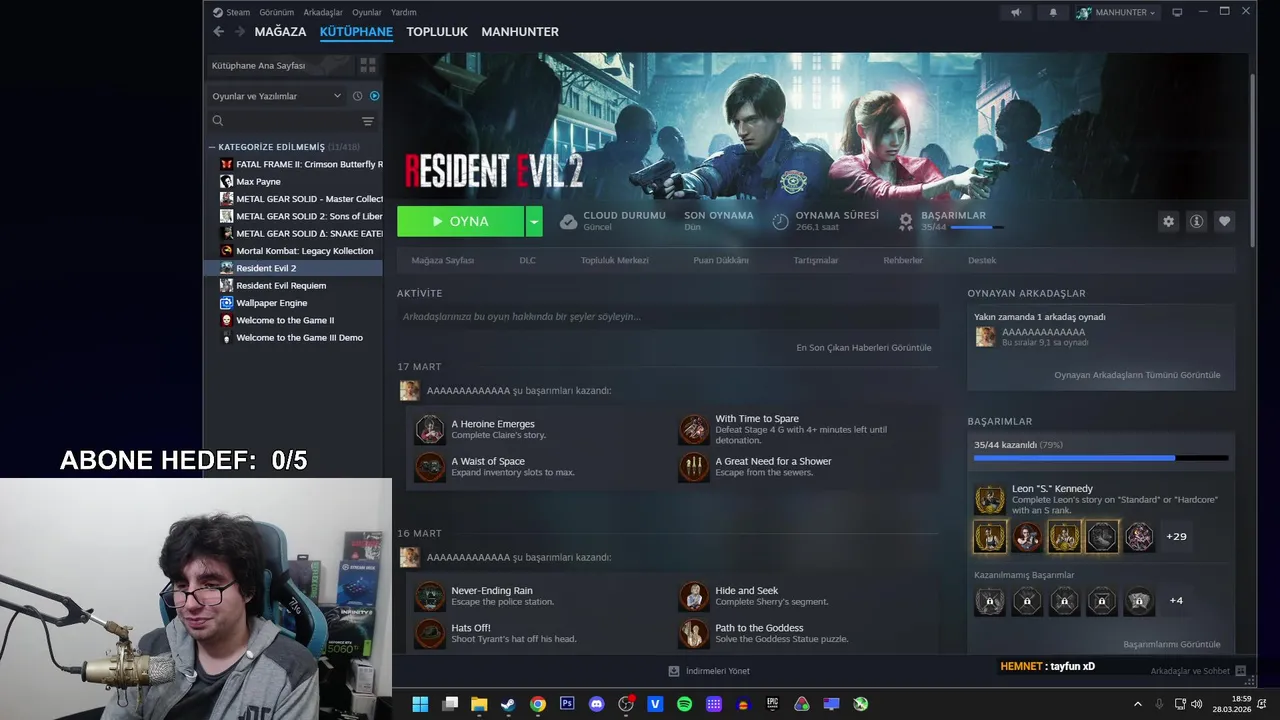Open Arkadaşlar ve Sohbet

(1197, 671)
